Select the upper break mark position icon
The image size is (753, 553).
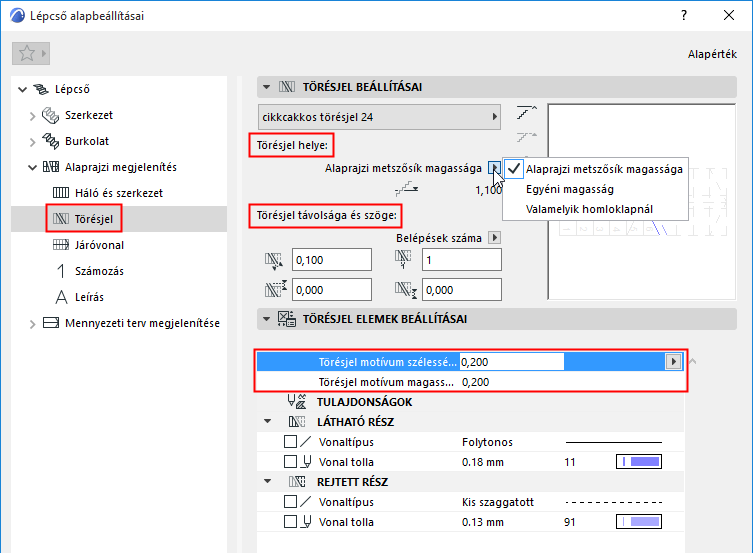526,113
